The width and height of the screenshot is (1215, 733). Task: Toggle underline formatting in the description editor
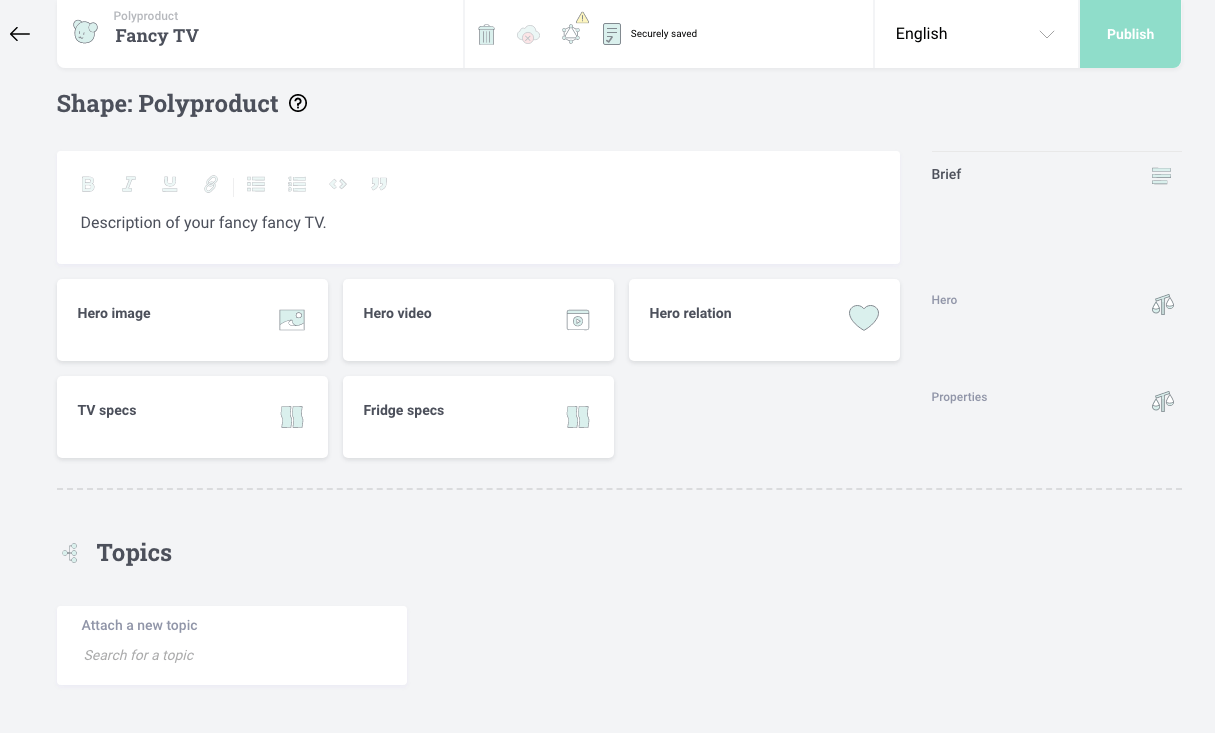point(170,184)
